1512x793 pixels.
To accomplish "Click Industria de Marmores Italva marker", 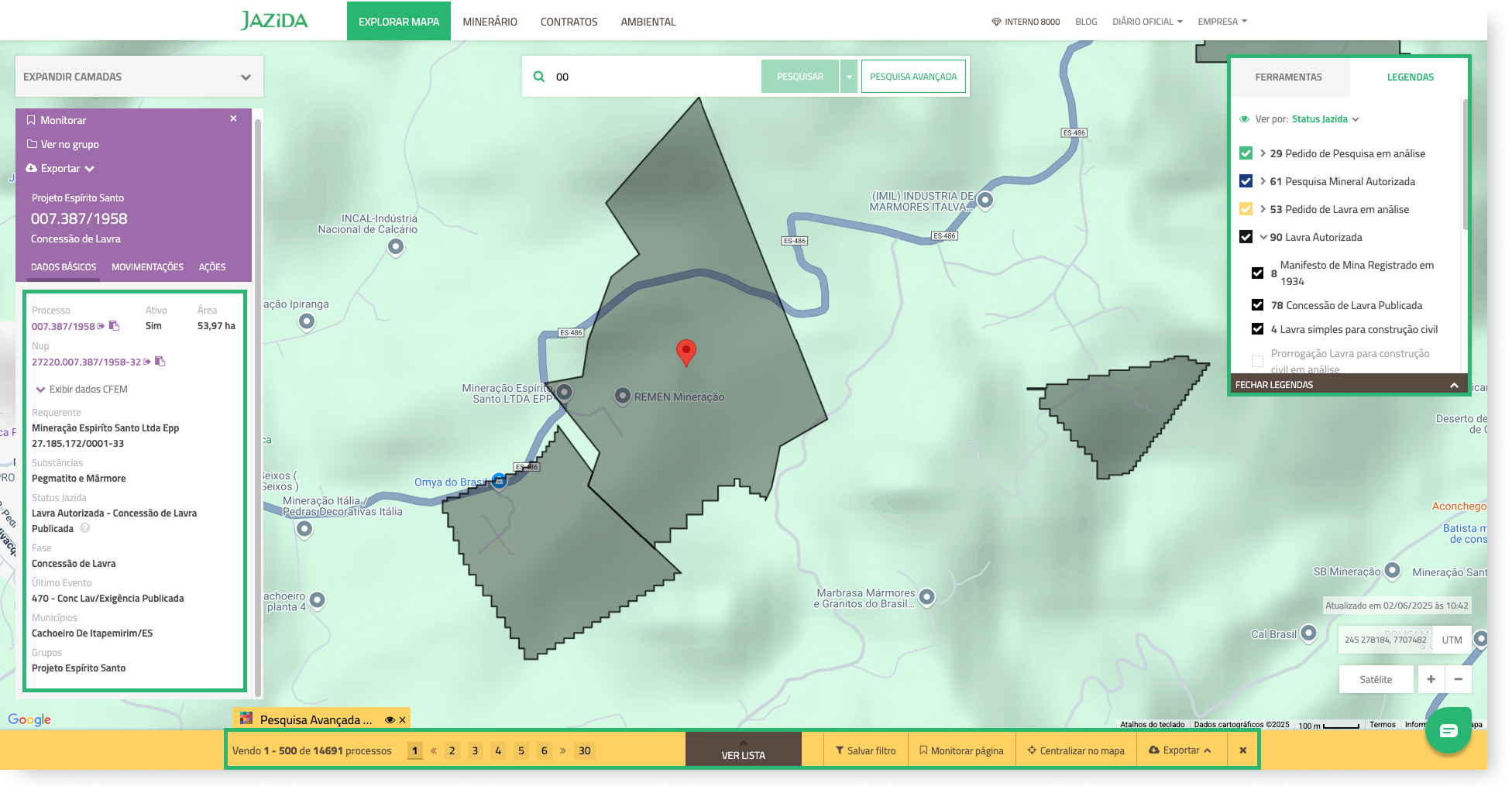I will (985, 200).
